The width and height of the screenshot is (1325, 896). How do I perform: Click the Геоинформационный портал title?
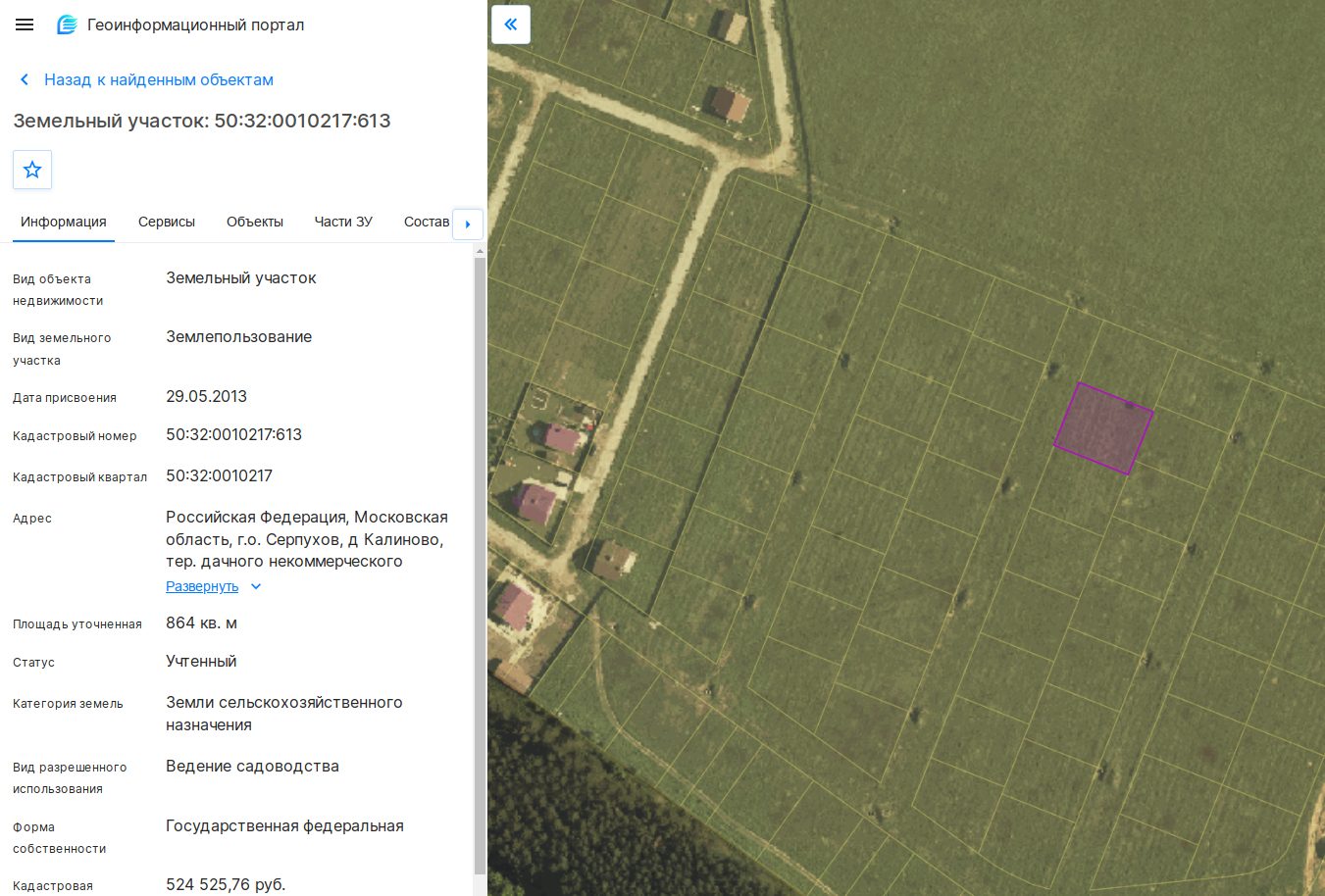point(196,25)
